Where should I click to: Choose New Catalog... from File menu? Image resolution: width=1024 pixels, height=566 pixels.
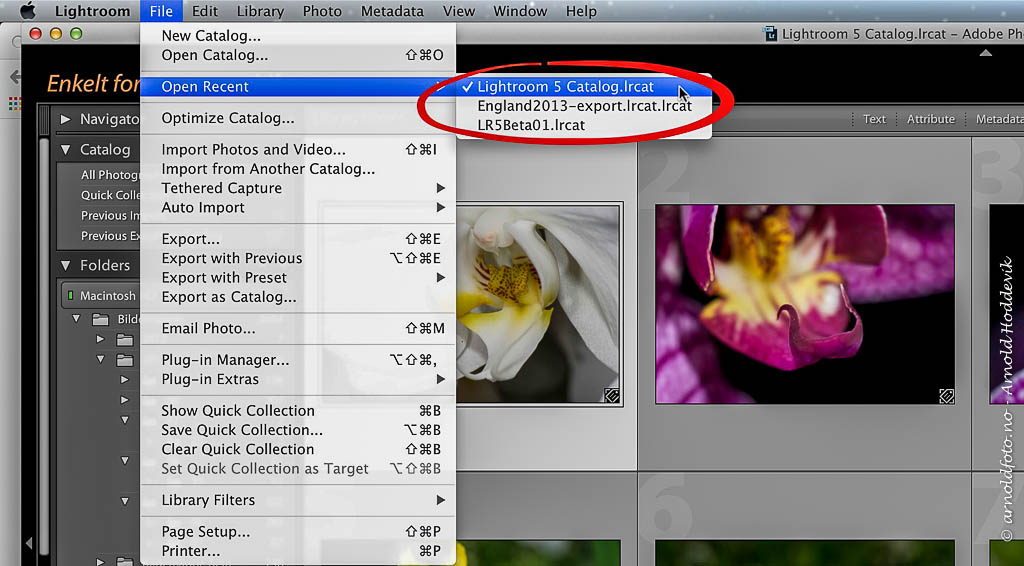pyautogui.click(x=298, y=36)
